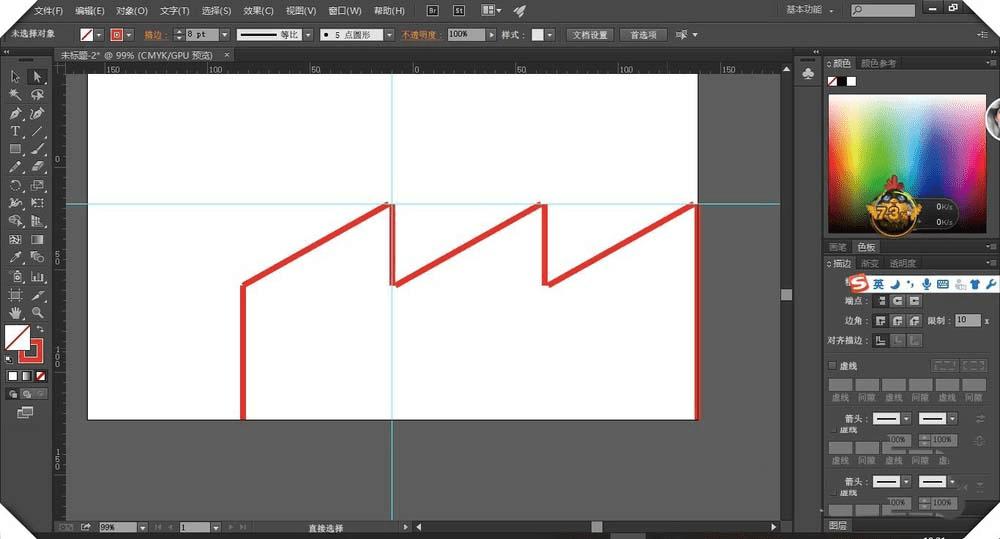Open the 效果(C) menu
Viewport: 1000px width, 539px height.
pyautogui.click(x=258, y=11)
